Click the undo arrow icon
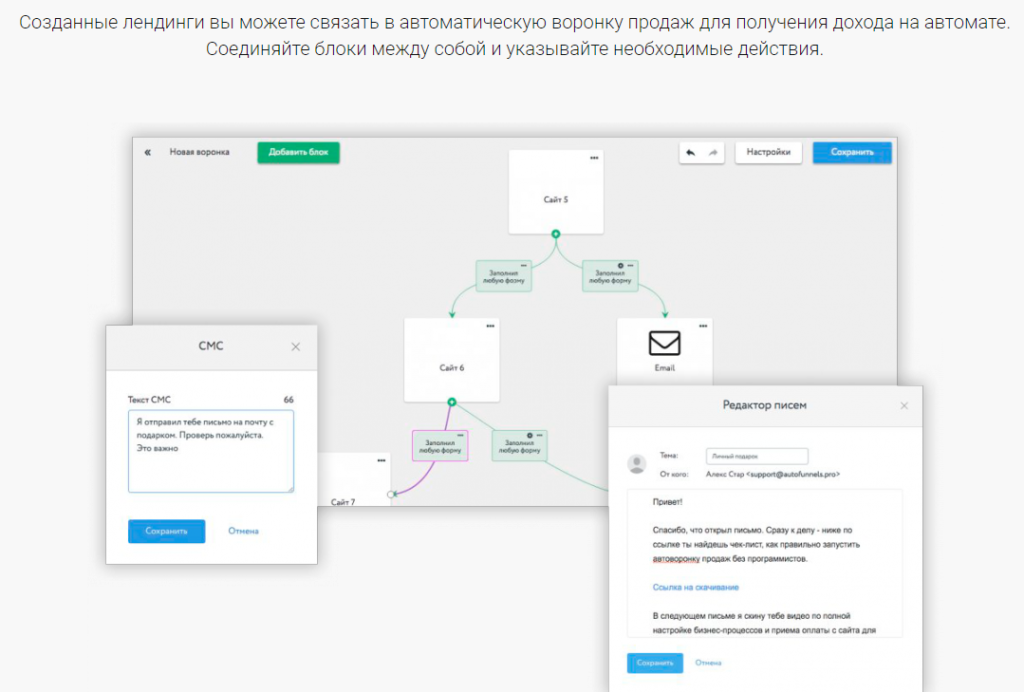The width and height of the screenshot is (1024, 692). (x=691, y=153)
